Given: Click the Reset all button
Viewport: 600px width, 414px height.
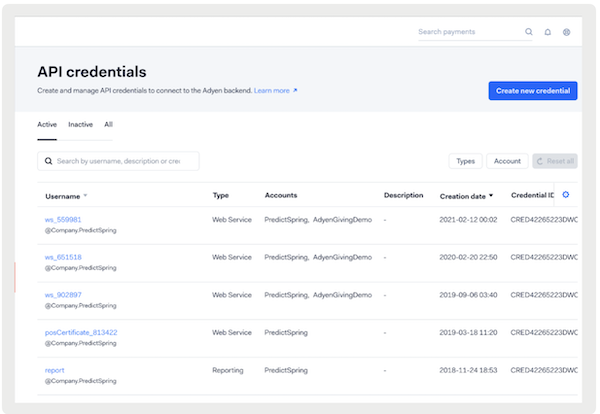Looking at the screenshot, I should [x=554, y=161].
